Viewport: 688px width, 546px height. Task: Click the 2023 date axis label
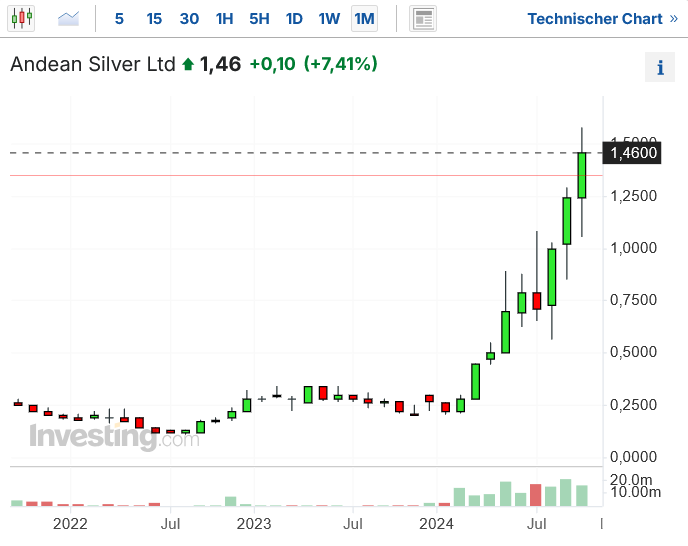click(x=254, y=524)
